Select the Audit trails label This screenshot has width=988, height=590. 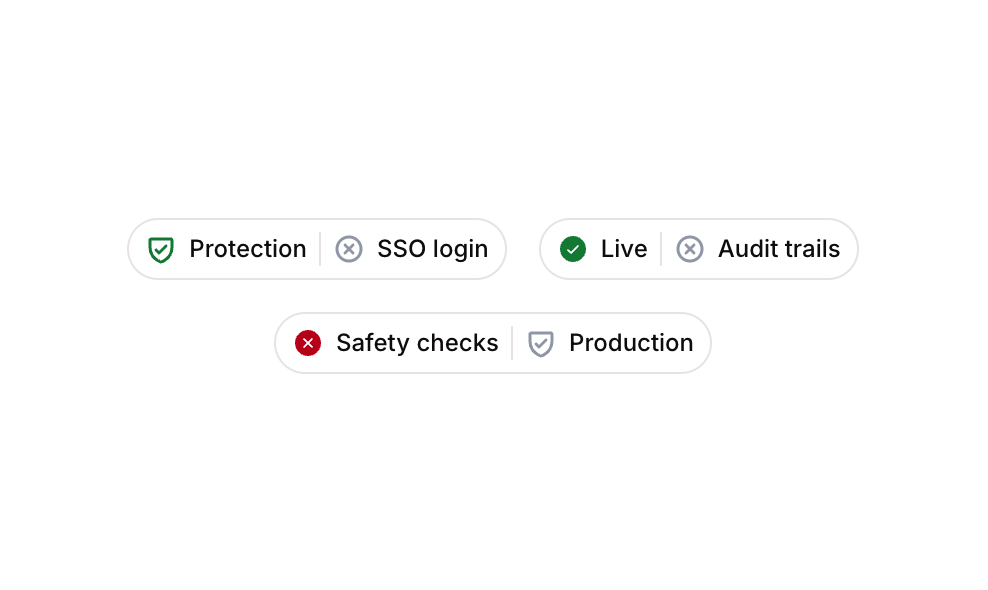(779, 249)
